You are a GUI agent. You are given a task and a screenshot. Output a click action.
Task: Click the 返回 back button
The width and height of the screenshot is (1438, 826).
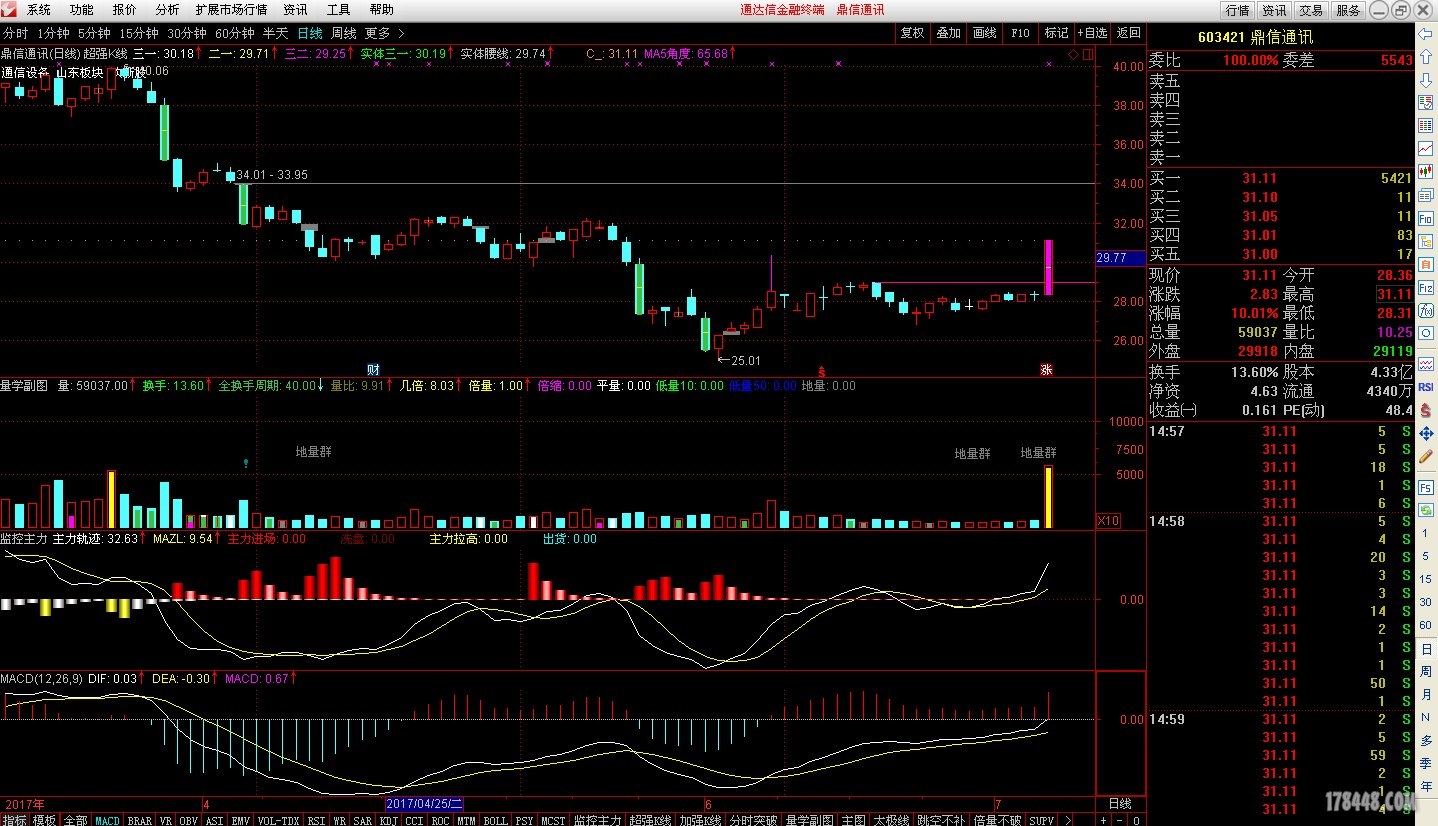[x=1128, y=33]
